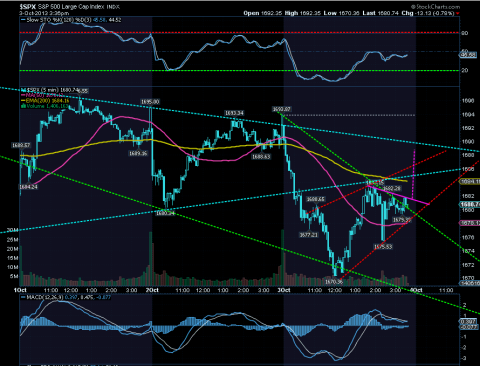480x366 pixels.
Task: Click the 1690 tick on the price axis
Action: click(468, 142)
